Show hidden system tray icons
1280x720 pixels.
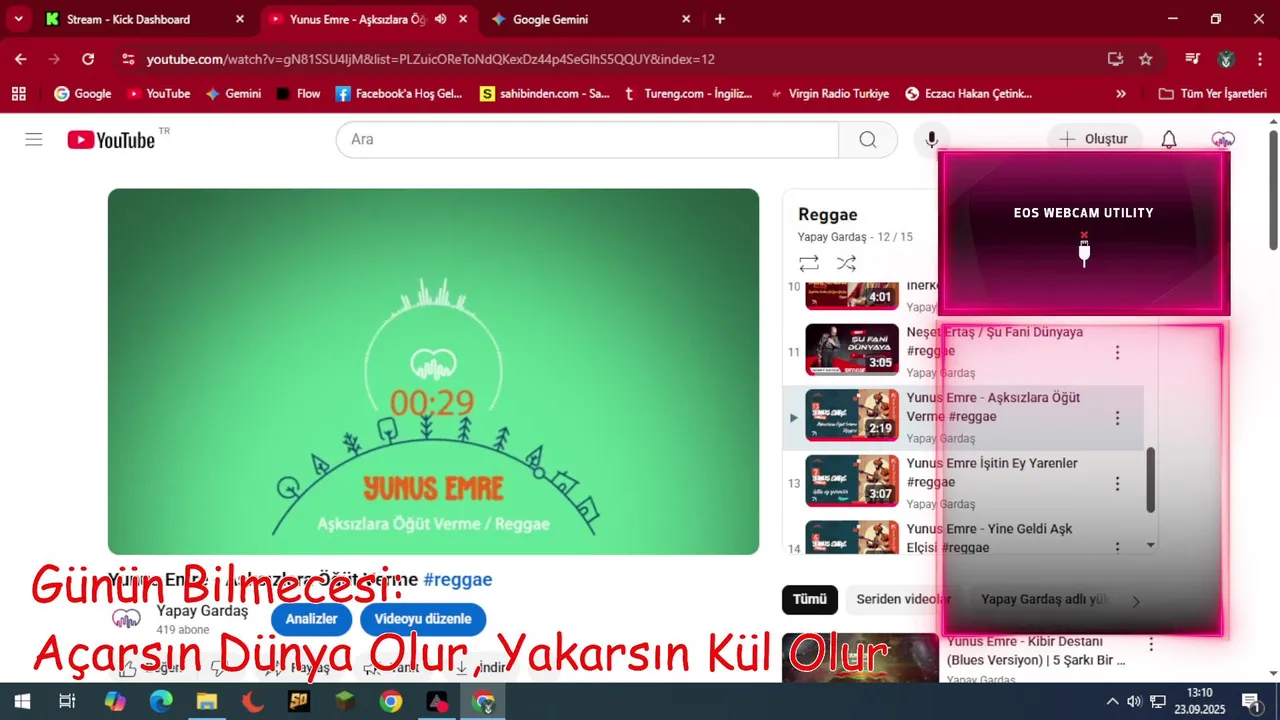coord(1111,701)
